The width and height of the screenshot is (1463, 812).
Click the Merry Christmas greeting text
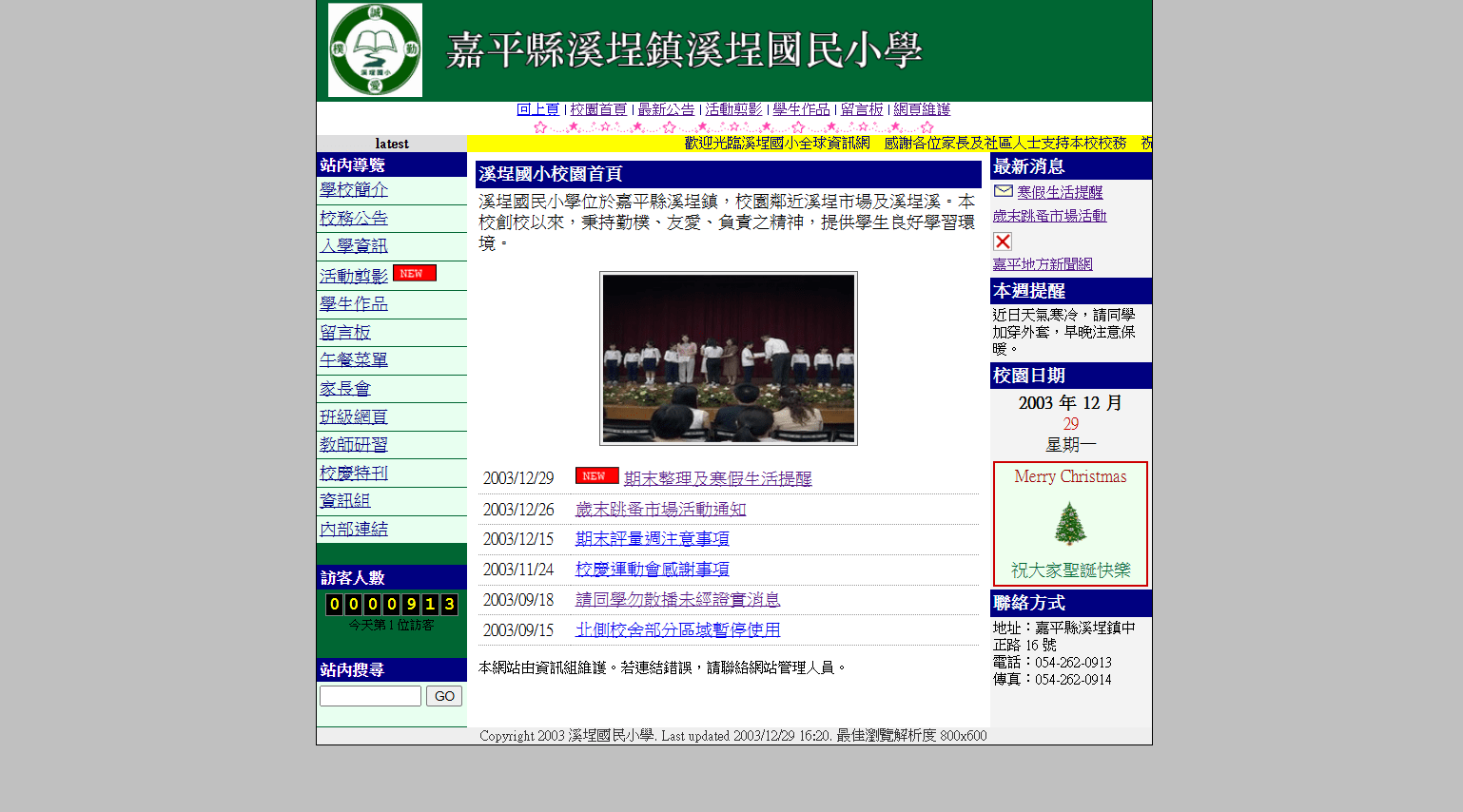click(1070, 476)
